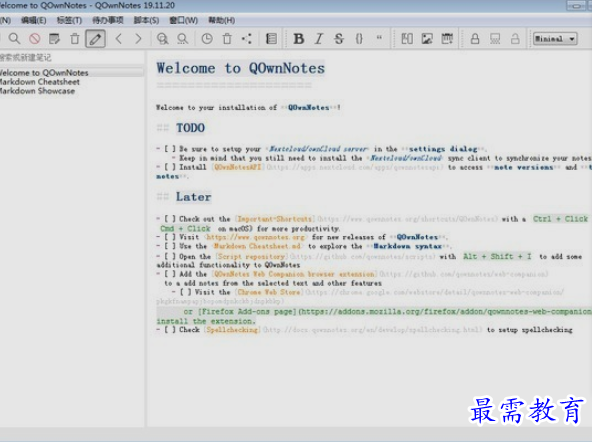Click the clock history icon
592x442 pixels.
pyautogui.click(x=207, y=39)
